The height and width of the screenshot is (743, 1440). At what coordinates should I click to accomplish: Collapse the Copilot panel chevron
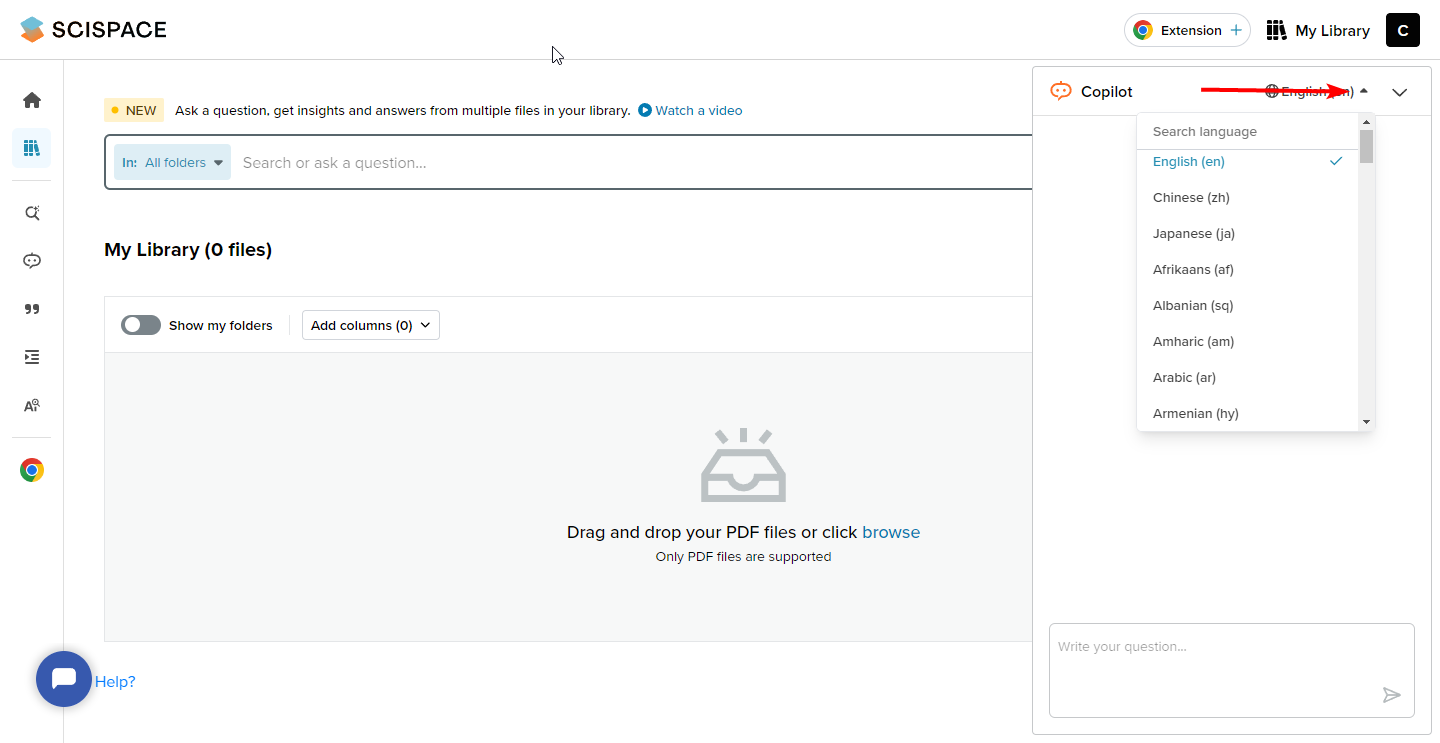pos(1399,92)
